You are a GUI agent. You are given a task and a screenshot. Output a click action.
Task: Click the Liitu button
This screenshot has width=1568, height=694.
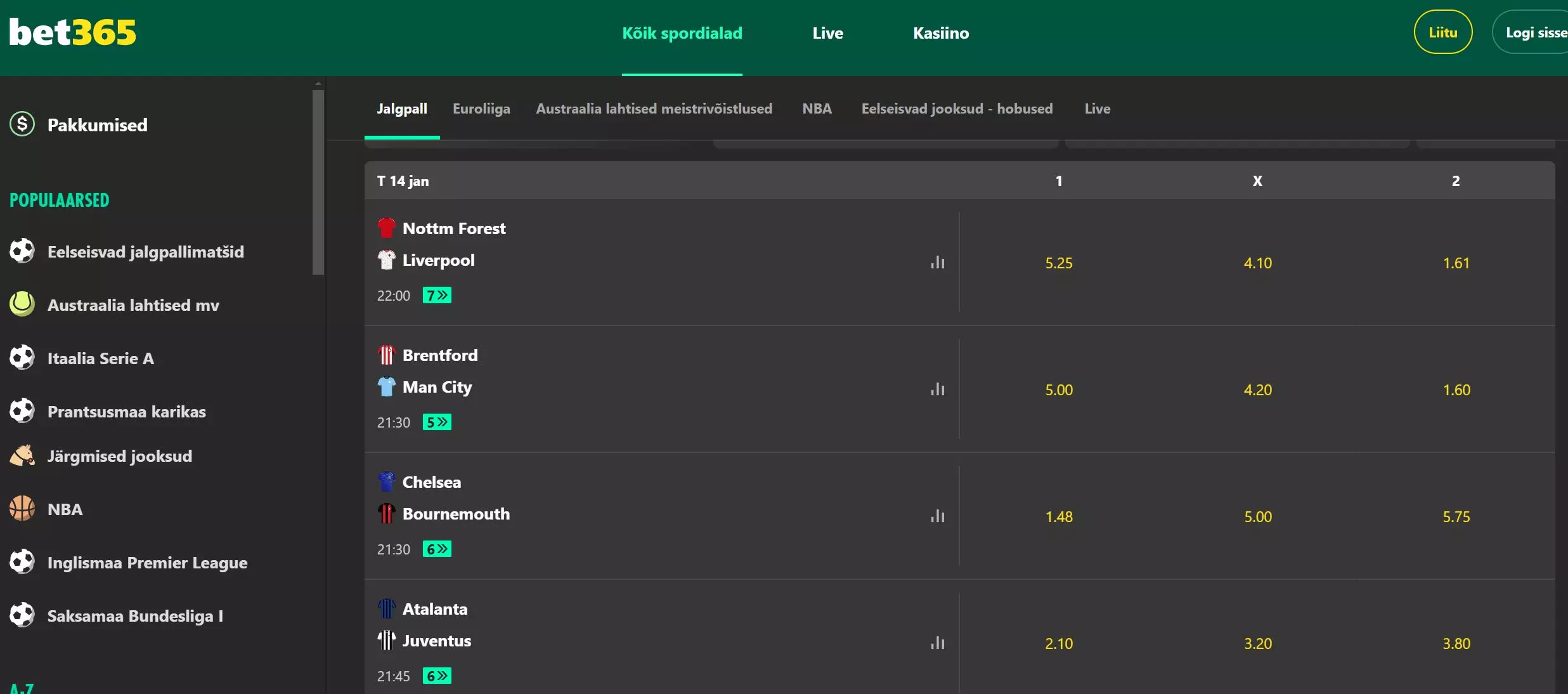1443,32
